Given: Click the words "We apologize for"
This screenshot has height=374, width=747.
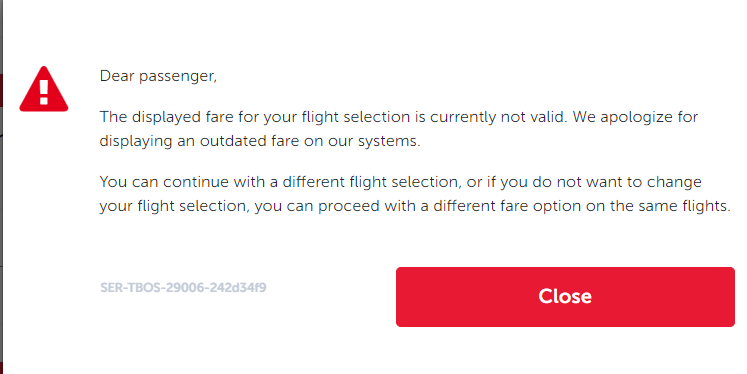Looking at the screenshot, I should coord(636,117).
